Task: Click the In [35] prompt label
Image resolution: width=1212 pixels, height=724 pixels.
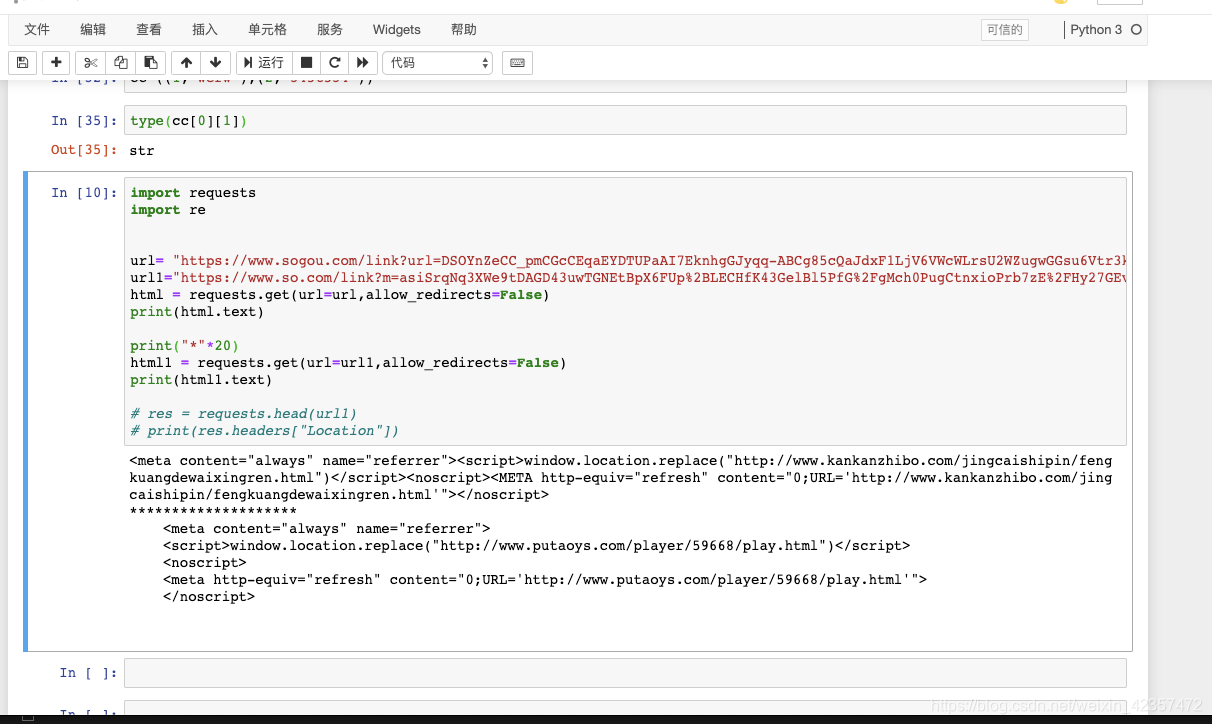Action: tap(84, 121)
